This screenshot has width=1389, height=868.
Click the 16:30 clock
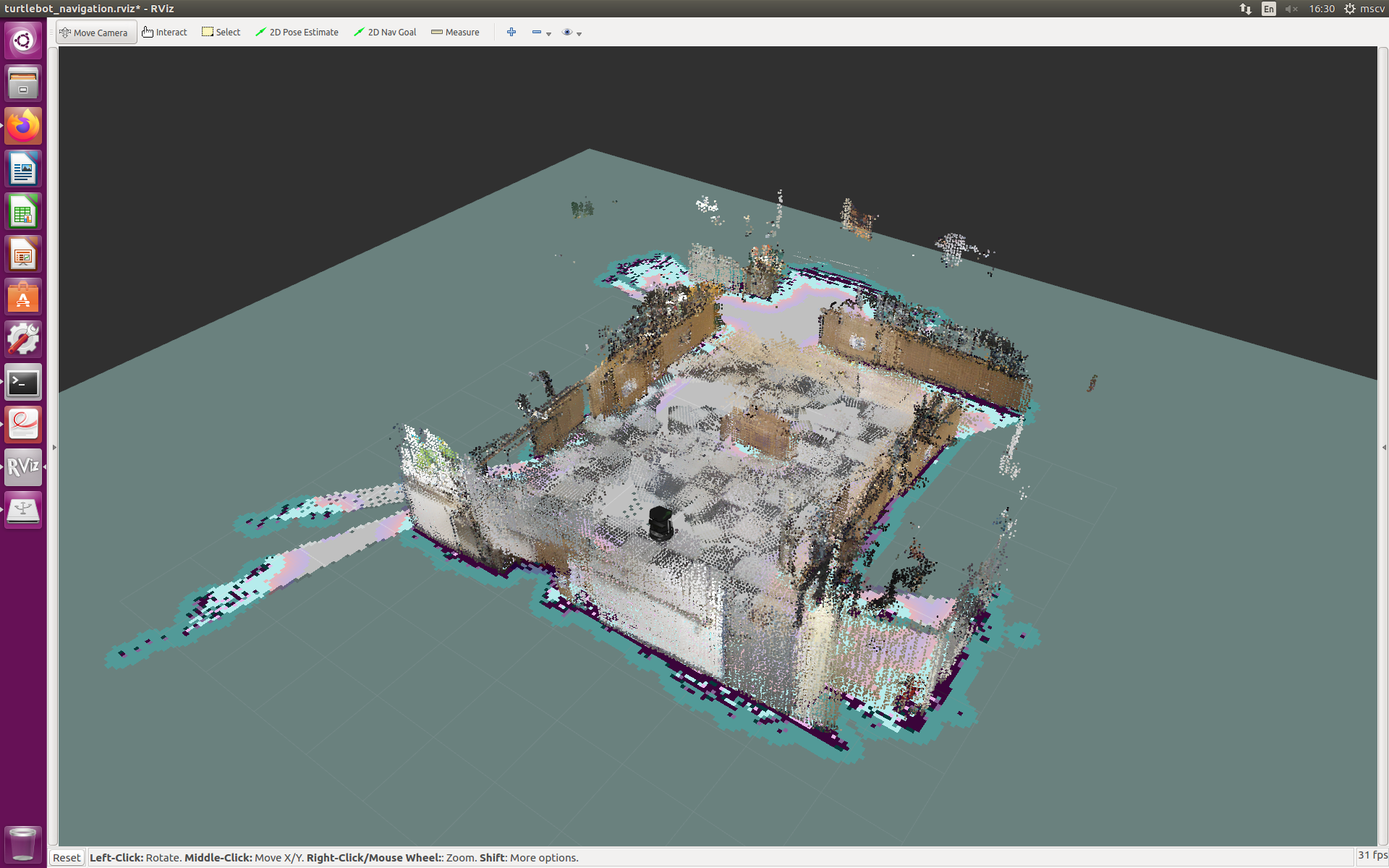pos(1321,9)
